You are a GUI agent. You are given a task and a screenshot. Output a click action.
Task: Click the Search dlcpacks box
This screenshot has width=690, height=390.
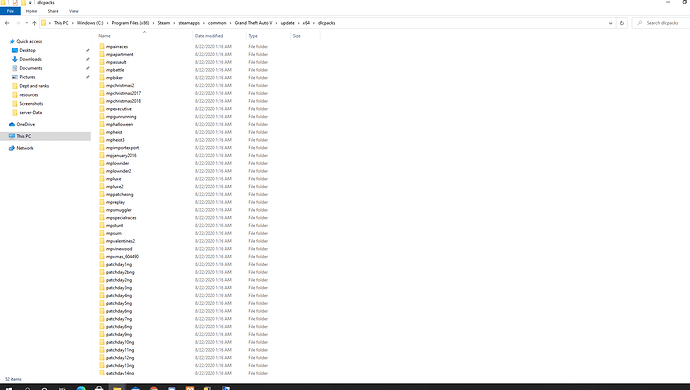[x=662, y=23]
